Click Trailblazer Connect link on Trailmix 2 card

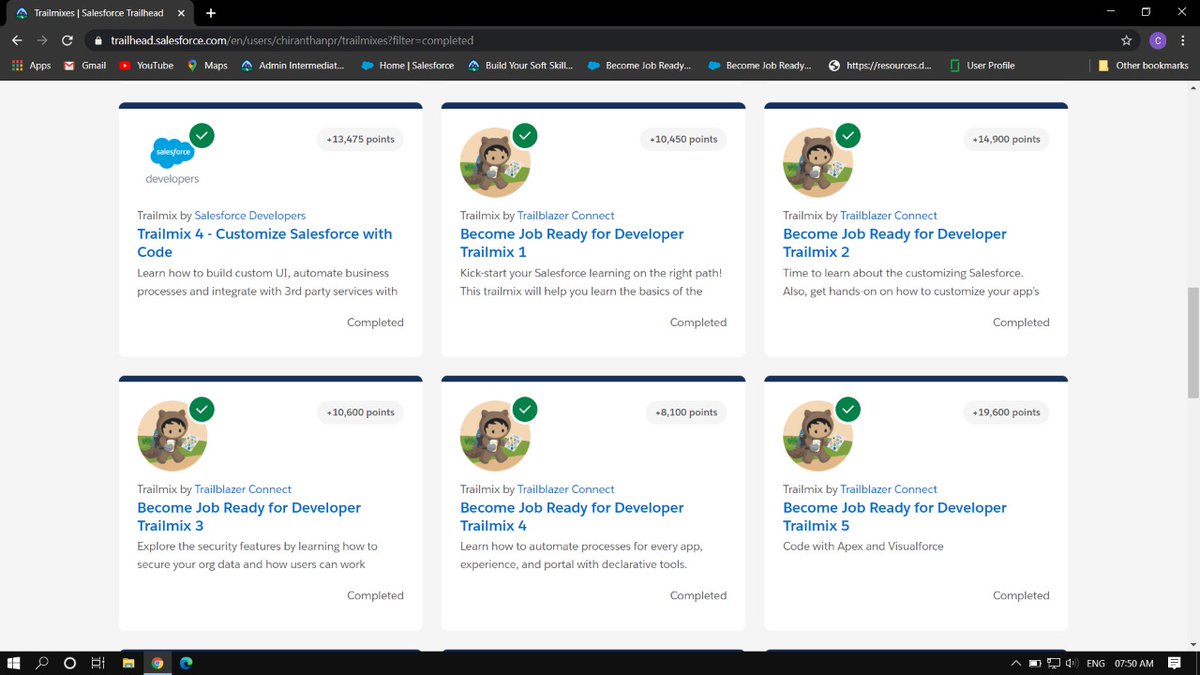889,215
